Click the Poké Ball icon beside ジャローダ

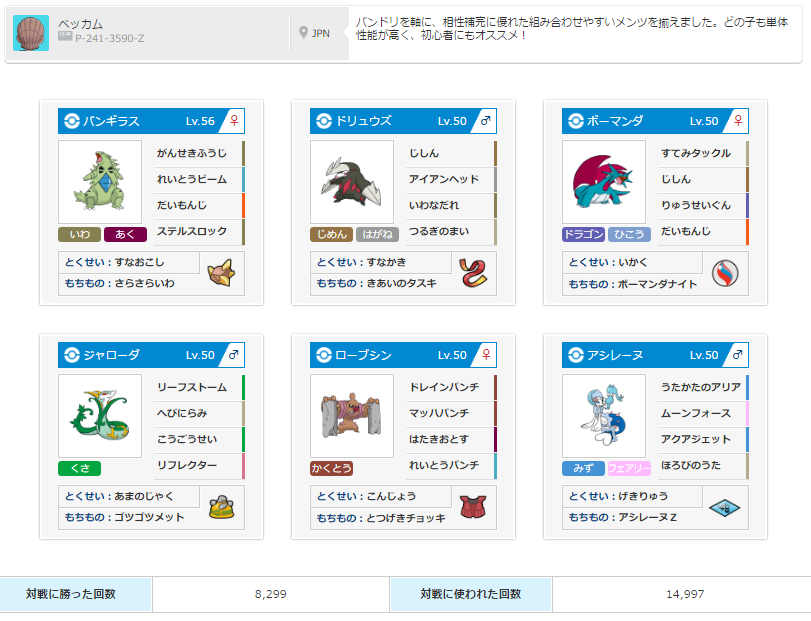[x=72, y=355]
